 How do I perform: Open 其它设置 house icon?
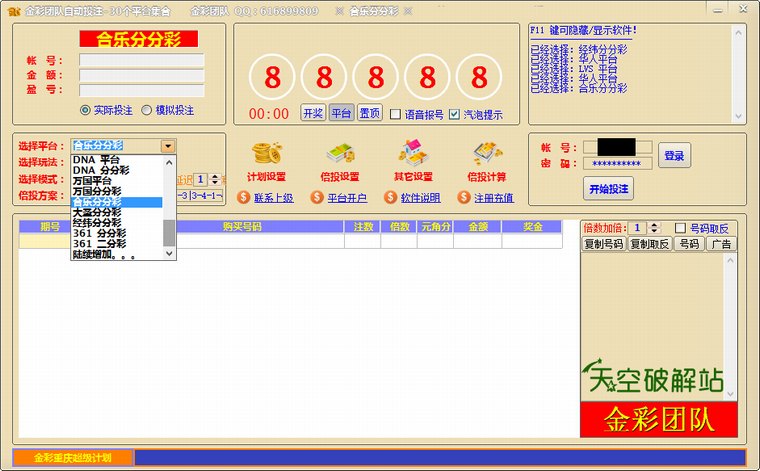[x=413, y=154]
